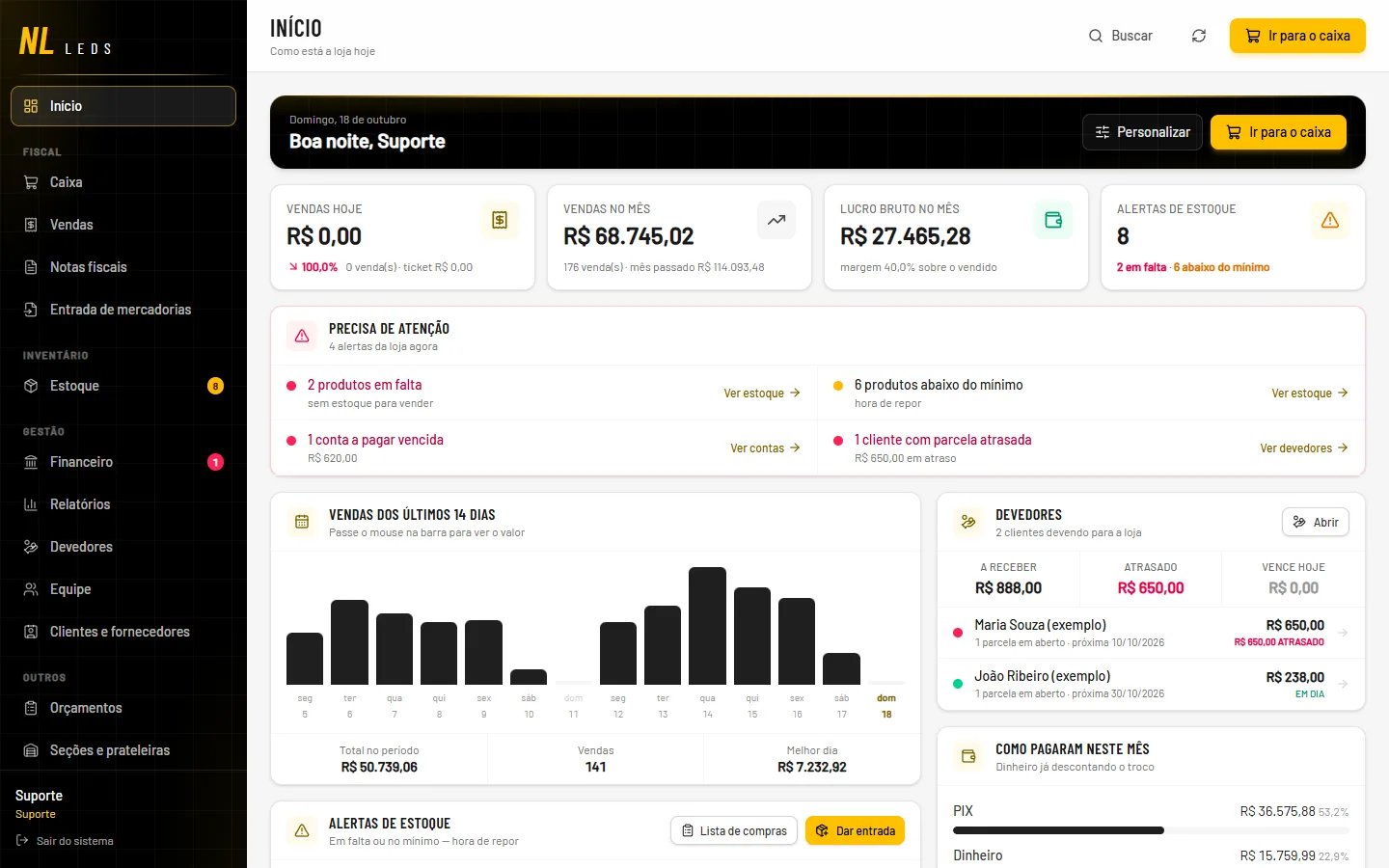Click the Vendas Hoje receipt icon
This screenshot has width=1389, height=868.
click(x=500, y=220)
